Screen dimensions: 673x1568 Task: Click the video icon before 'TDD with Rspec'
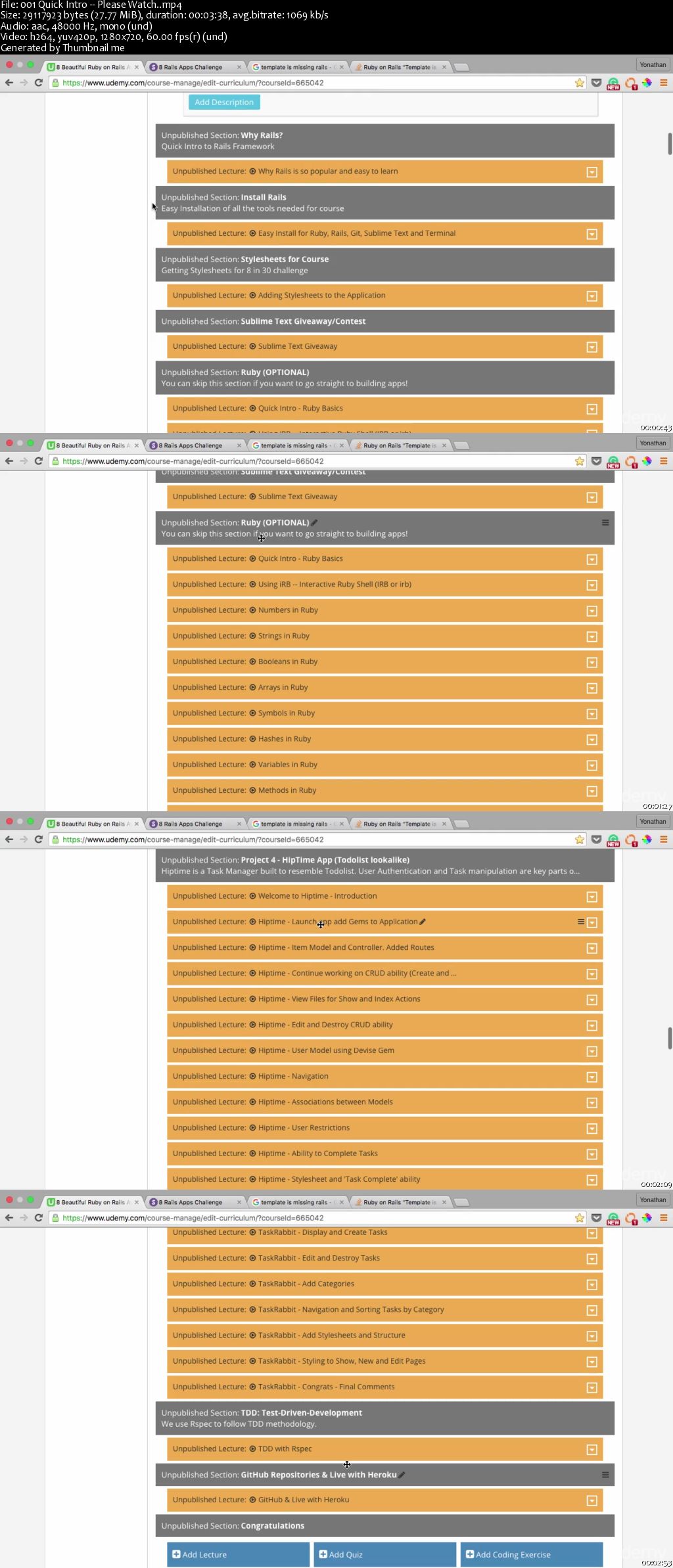(252, 1448)
